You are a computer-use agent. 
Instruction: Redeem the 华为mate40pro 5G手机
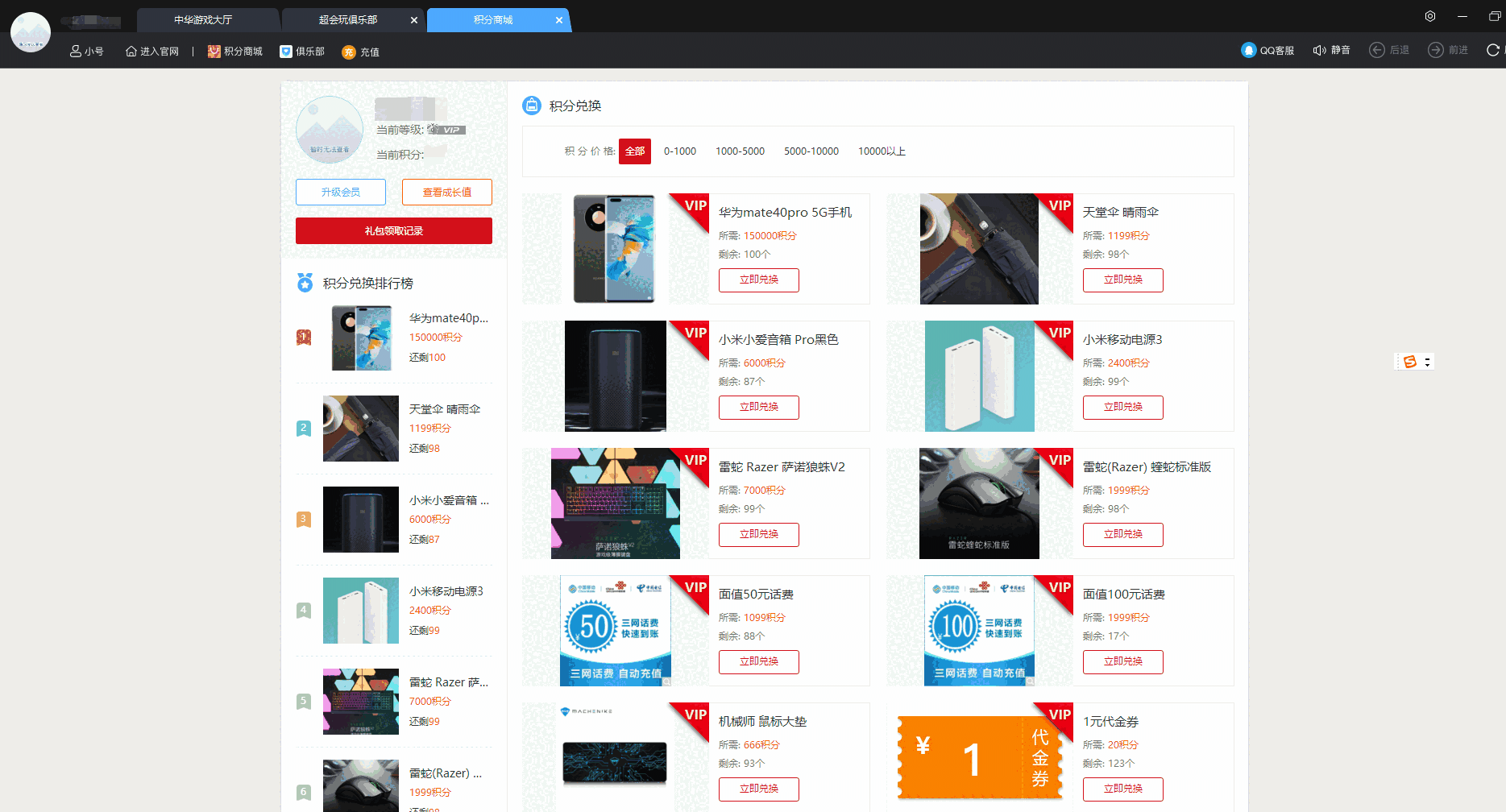[x=759, y=280]
